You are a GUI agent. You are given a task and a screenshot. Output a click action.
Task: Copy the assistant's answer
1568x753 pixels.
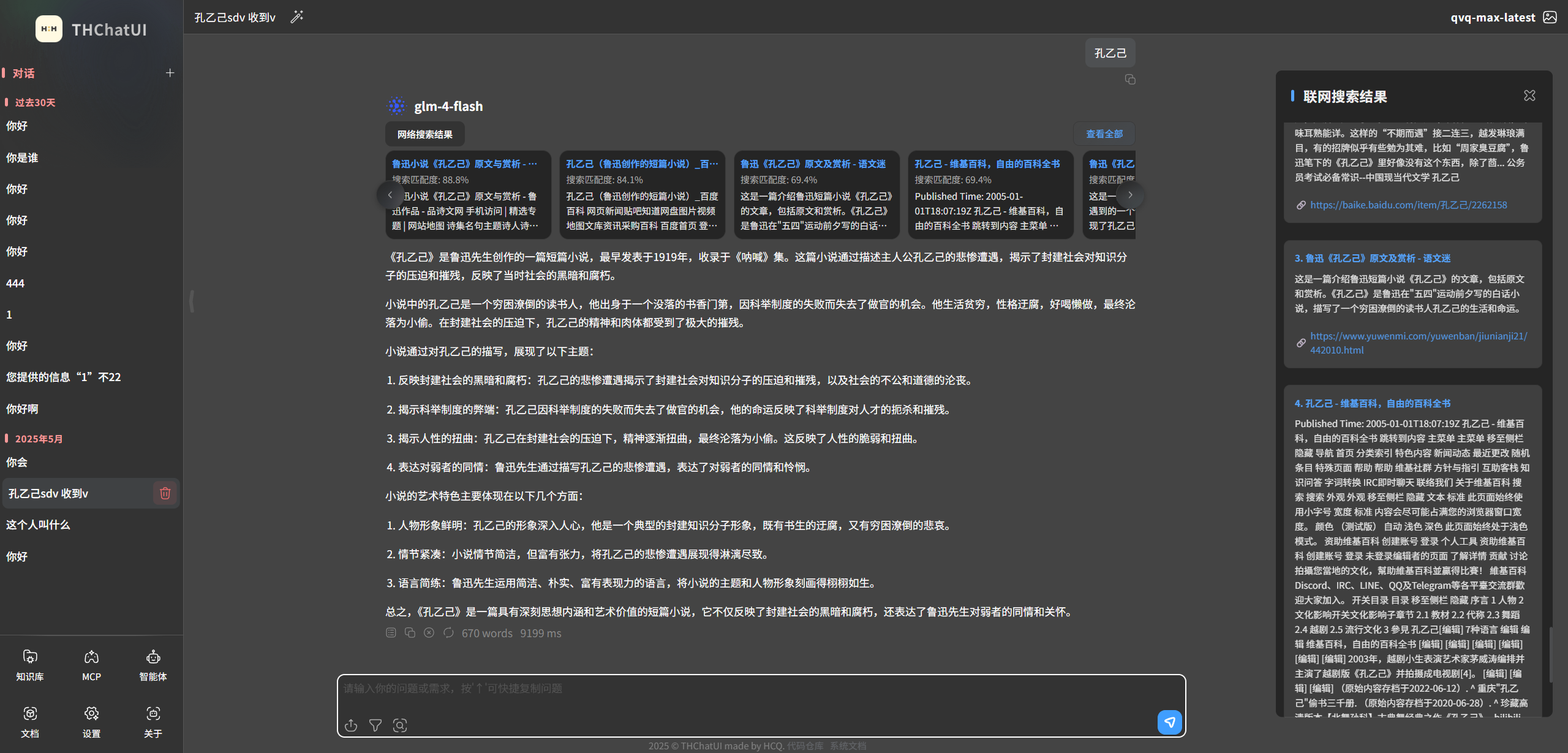click(410, 633)
